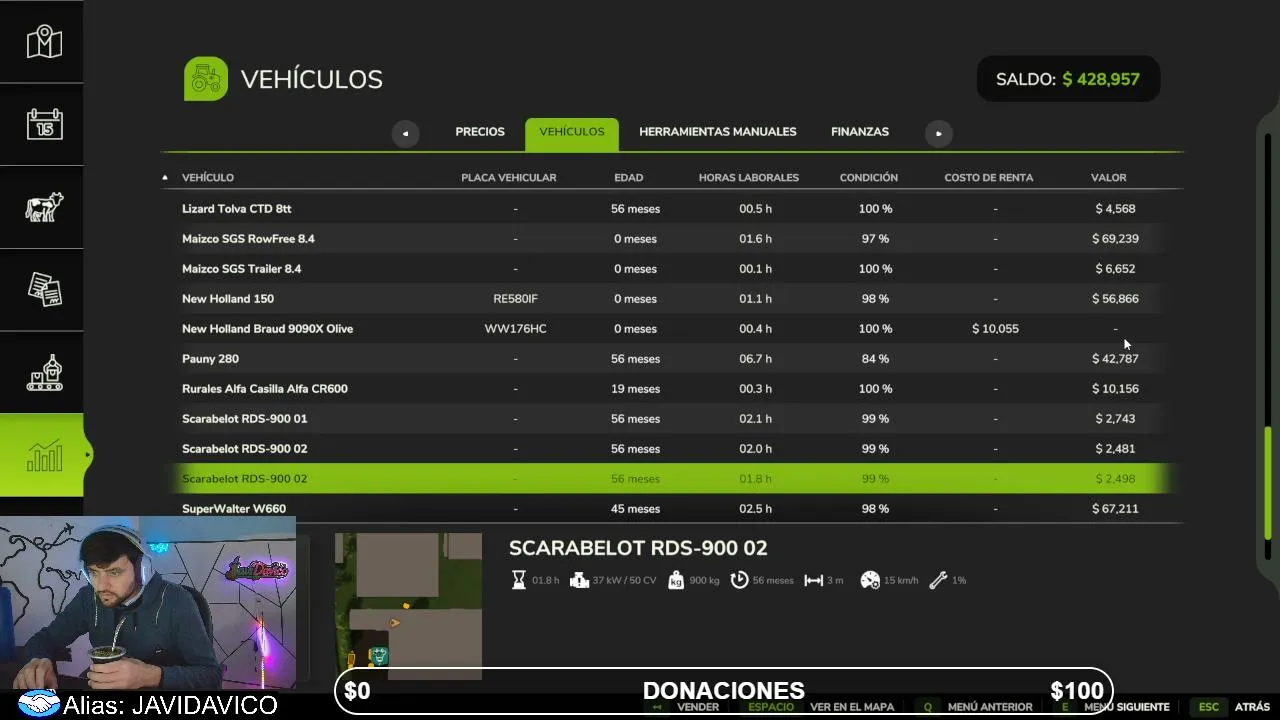
Task: Click the Alias: JAVIDAVICO overlay text
Action: pos(170,705)
